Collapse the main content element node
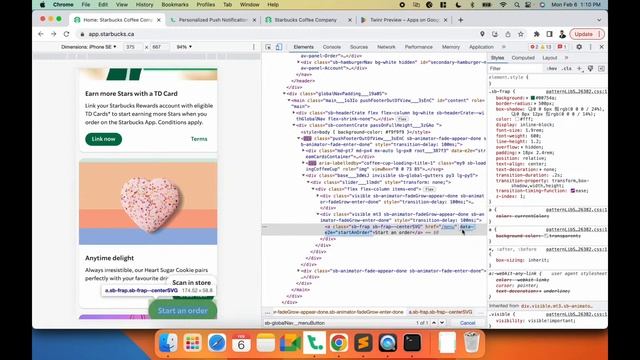This screenshot has width=640, height=360. [289, 100]
